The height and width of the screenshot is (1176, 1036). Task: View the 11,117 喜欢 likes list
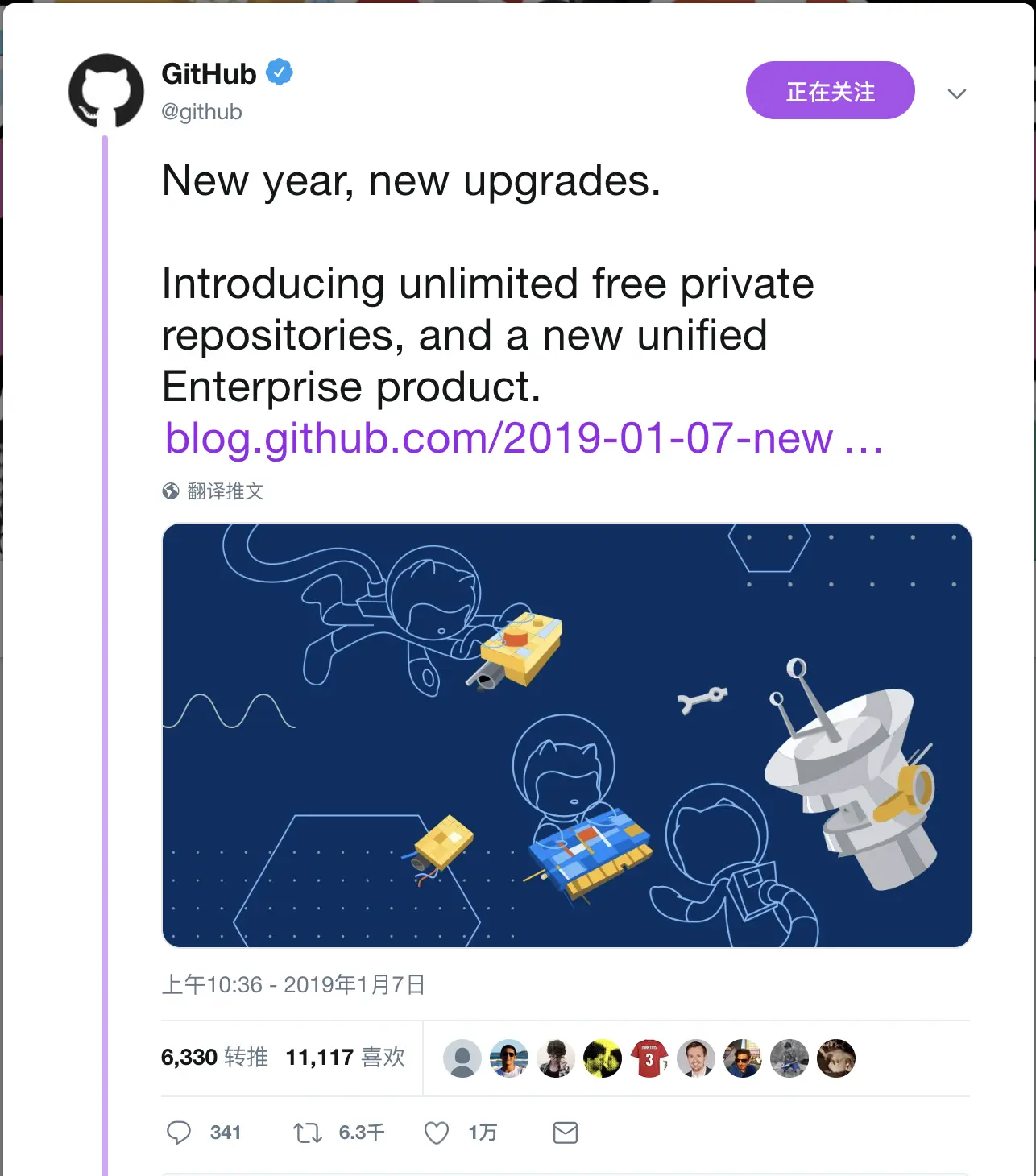pyautogui.click(x=346, y=1057)
